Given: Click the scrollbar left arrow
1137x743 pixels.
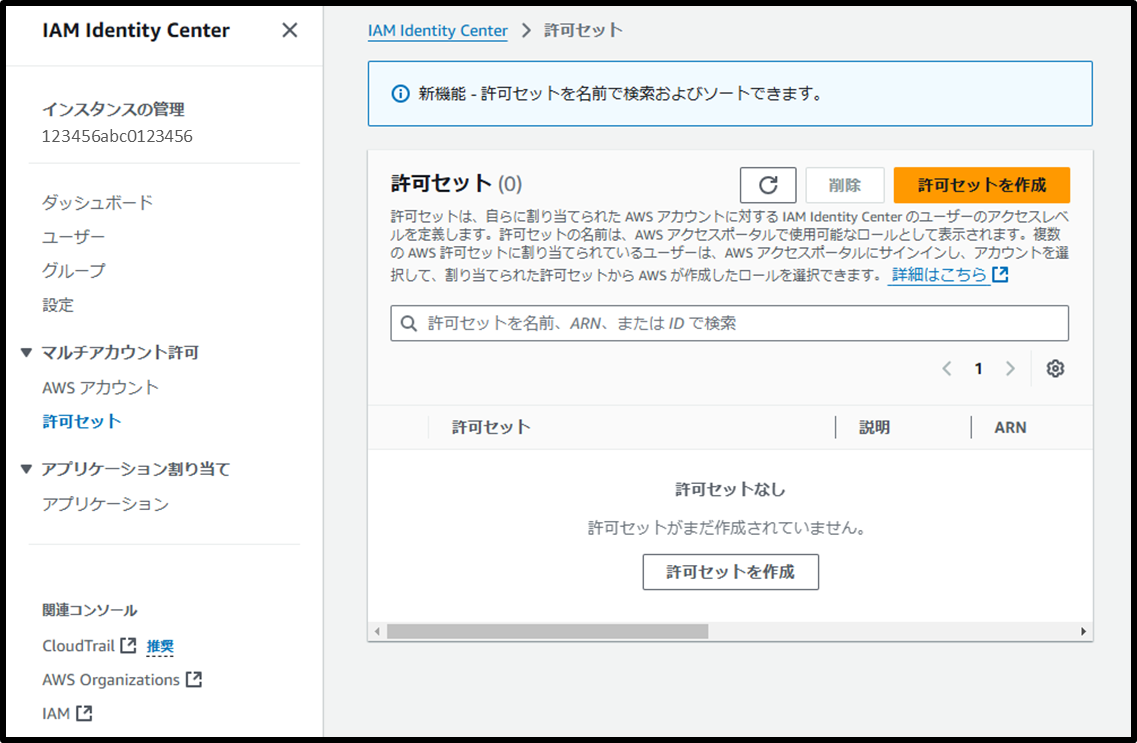Looking at the screenshot, I should tap(377, 631).
